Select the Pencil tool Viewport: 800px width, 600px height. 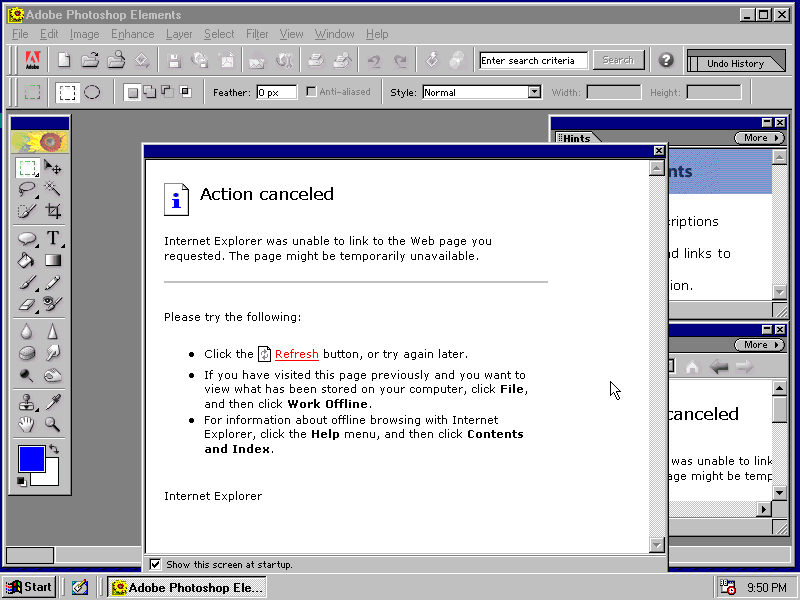coord(53,282)
